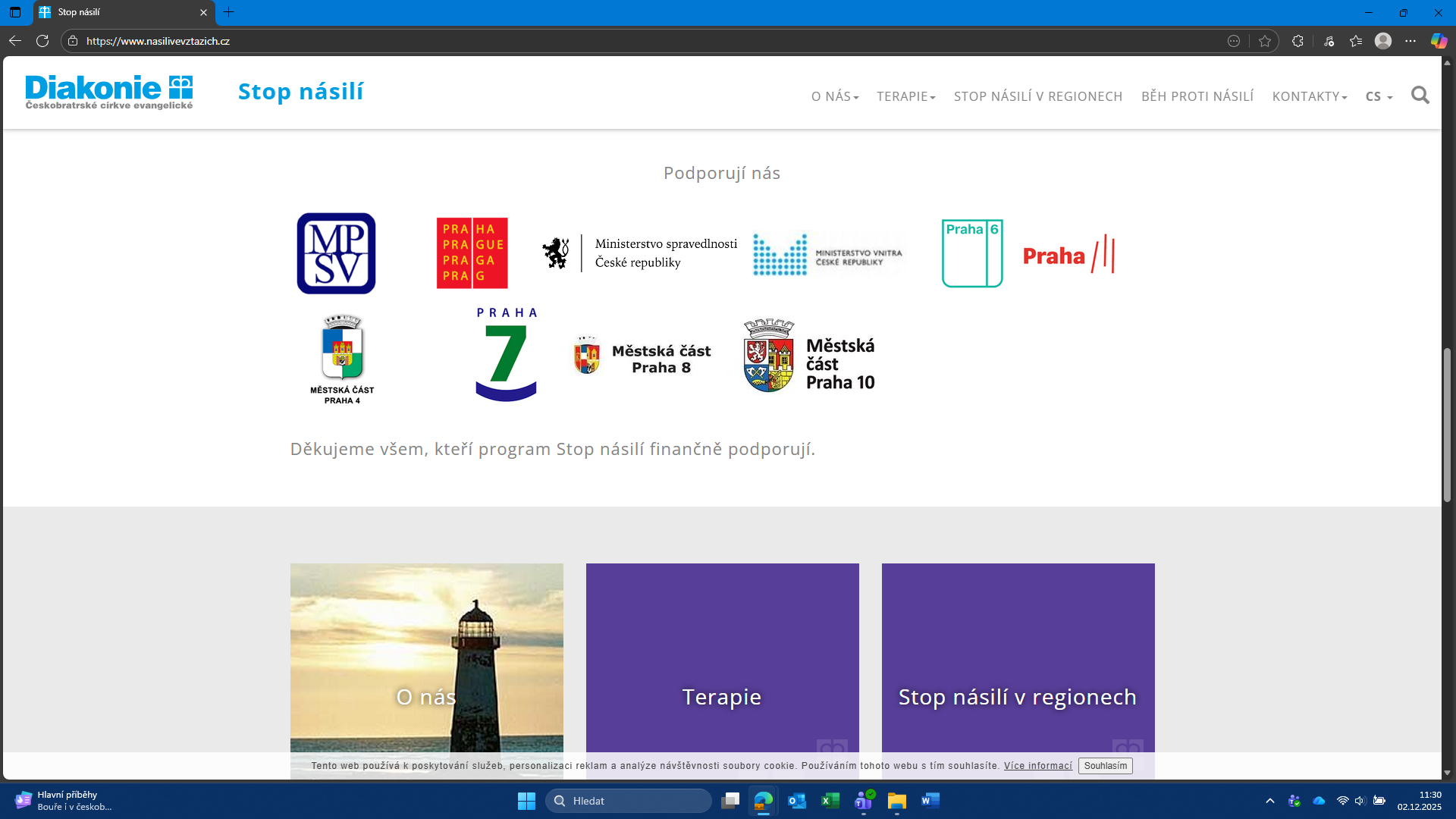Add page to favorites star icon

tap(1264, 41)
